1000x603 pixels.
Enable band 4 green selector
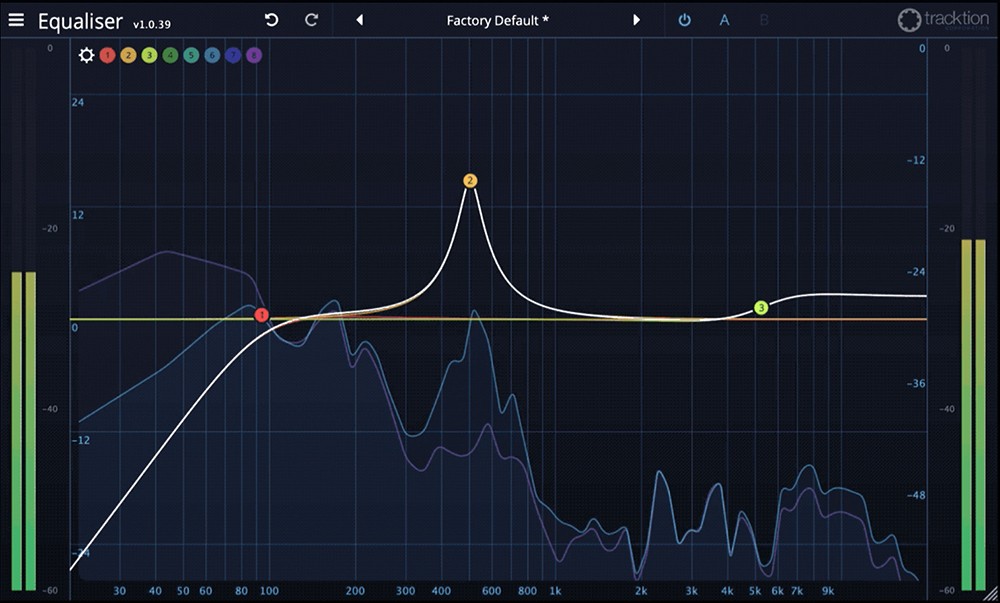(170, 55)
